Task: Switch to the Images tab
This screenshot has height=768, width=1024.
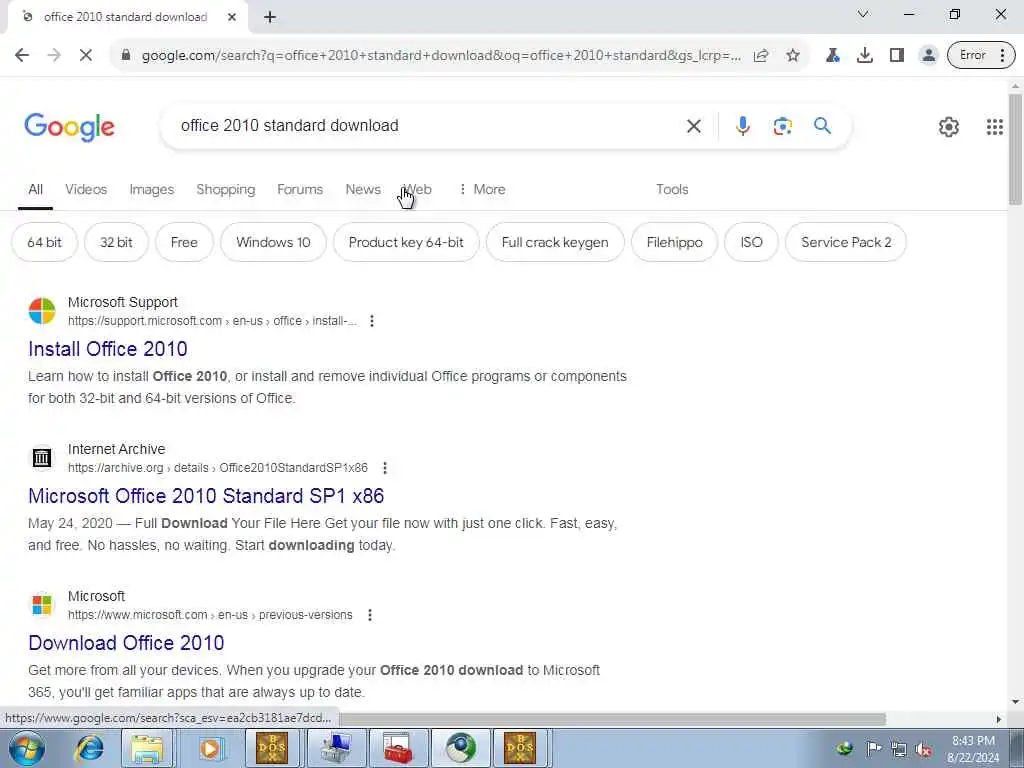Action: (152, 189)
